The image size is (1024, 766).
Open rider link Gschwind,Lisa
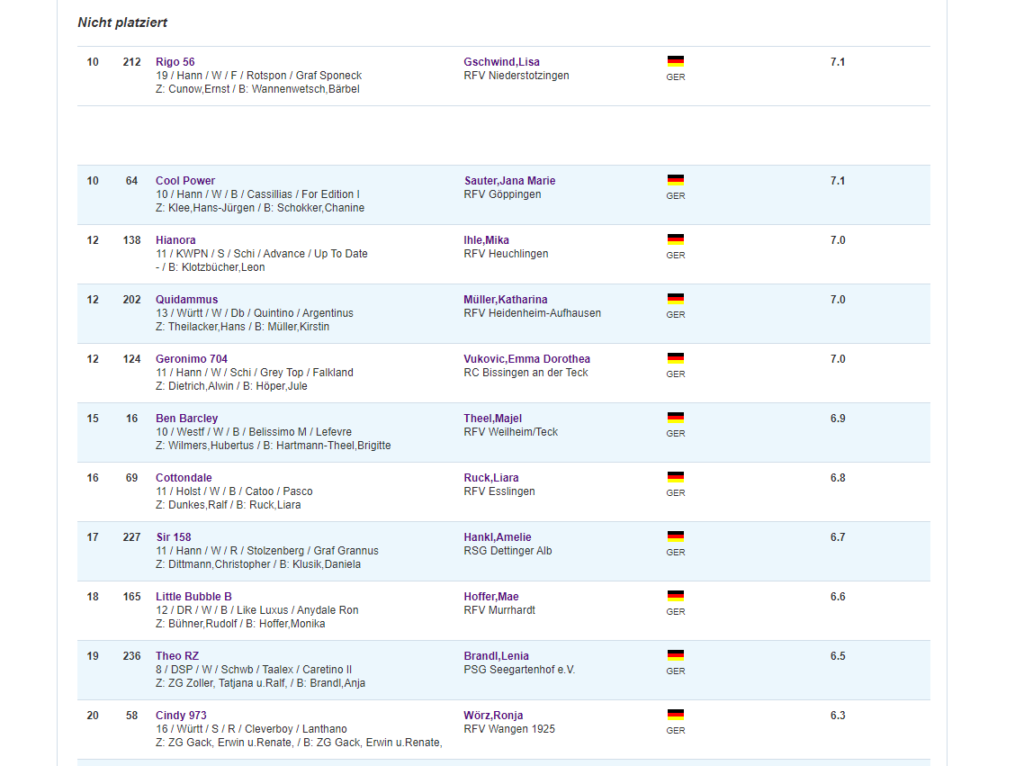(502, 62)
